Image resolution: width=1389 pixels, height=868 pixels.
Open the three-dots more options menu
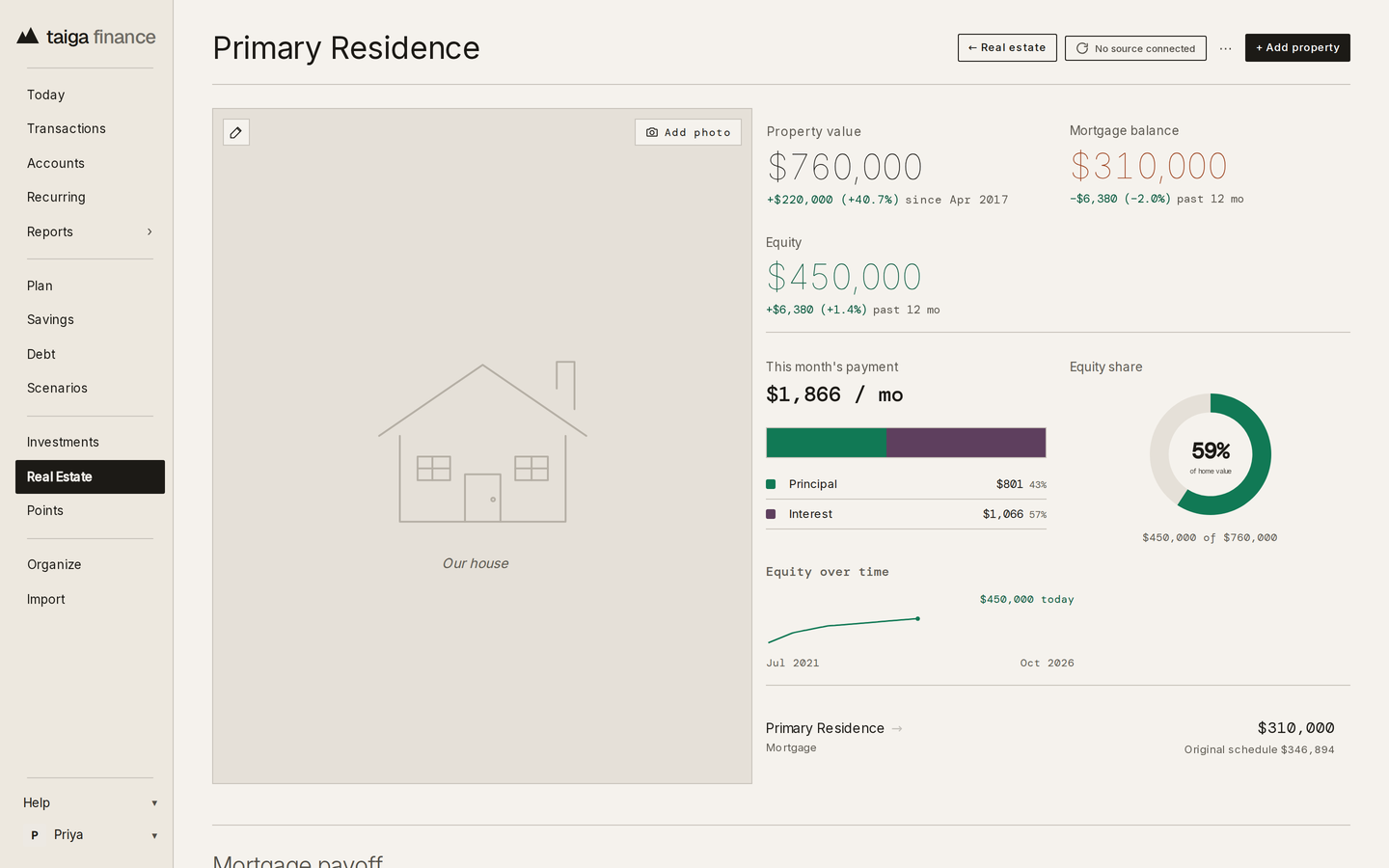coord(1225,48)
